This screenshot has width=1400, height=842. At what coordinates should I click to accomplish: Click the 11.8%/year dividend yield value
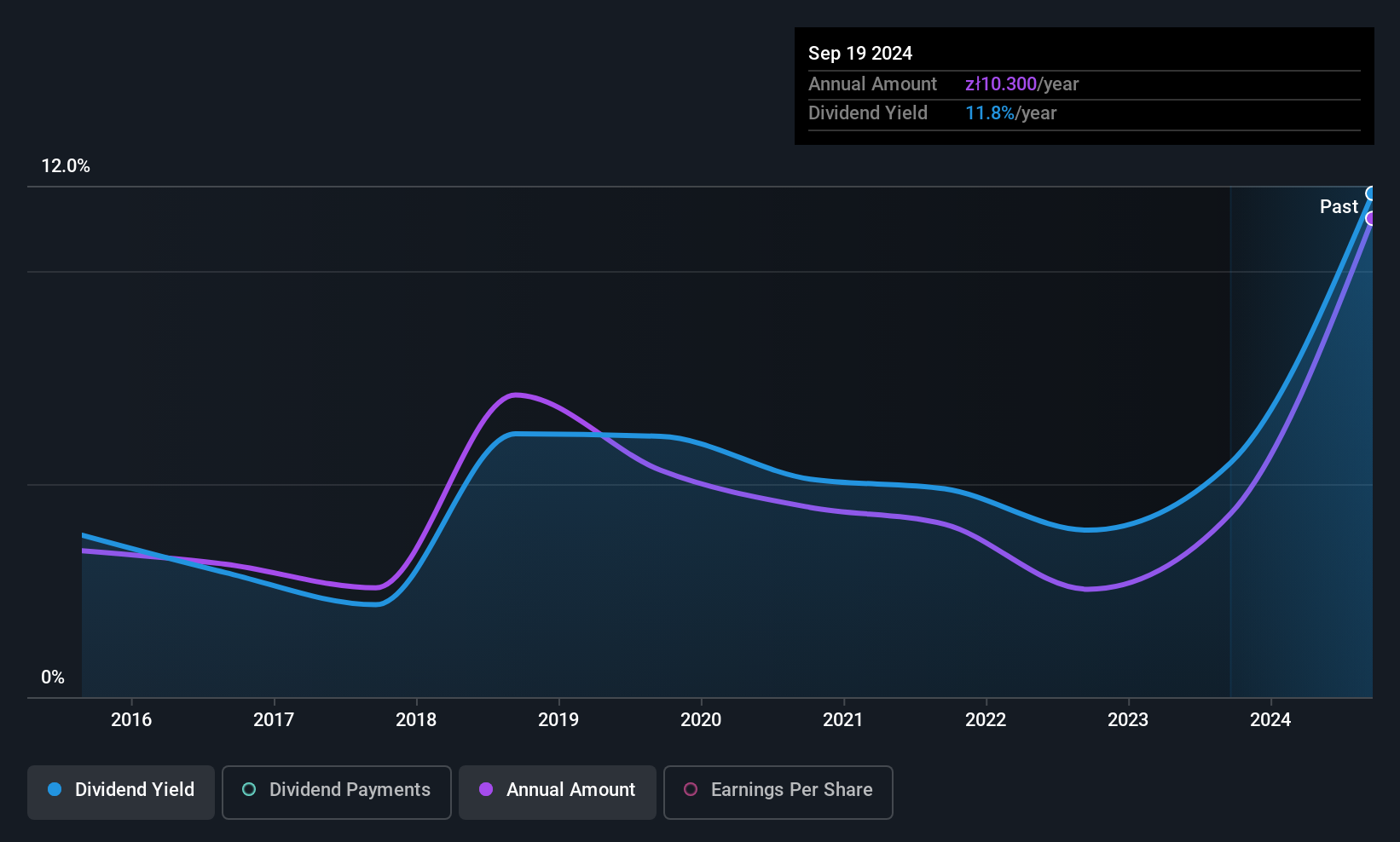(x=1010, y=112)
